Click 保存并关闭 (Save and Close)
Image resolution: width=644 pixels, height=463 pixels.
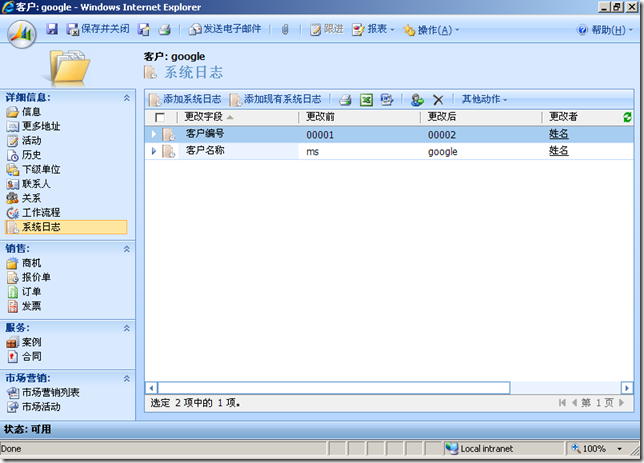coord(98,29)
